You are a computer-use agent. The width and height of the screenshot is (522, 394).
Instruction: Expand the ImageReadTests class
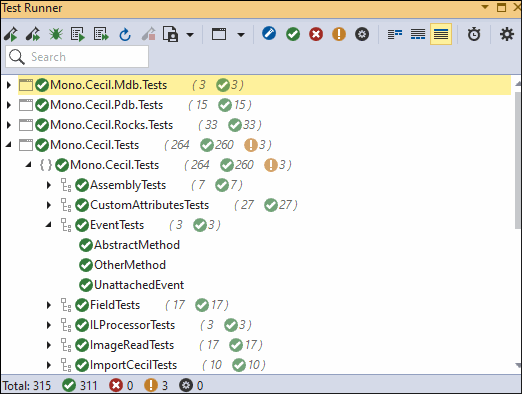pos(49,345)
